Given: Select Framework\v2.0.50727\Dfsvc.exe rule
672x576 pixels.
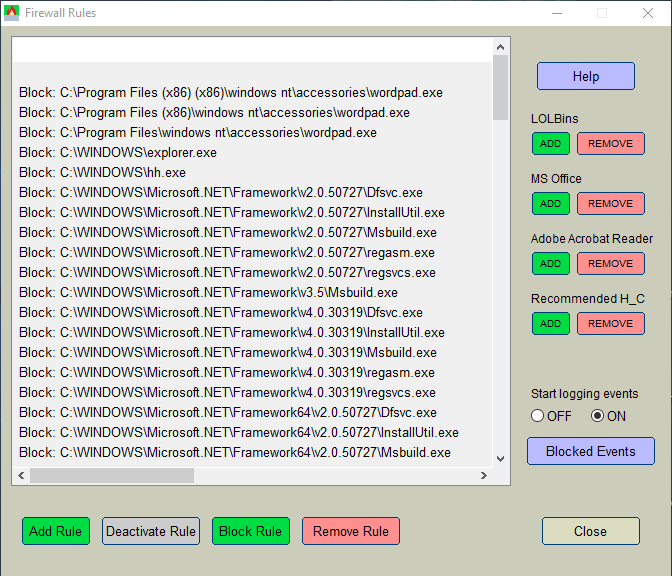Looking at the screenshot, I should tap(221, 192).
